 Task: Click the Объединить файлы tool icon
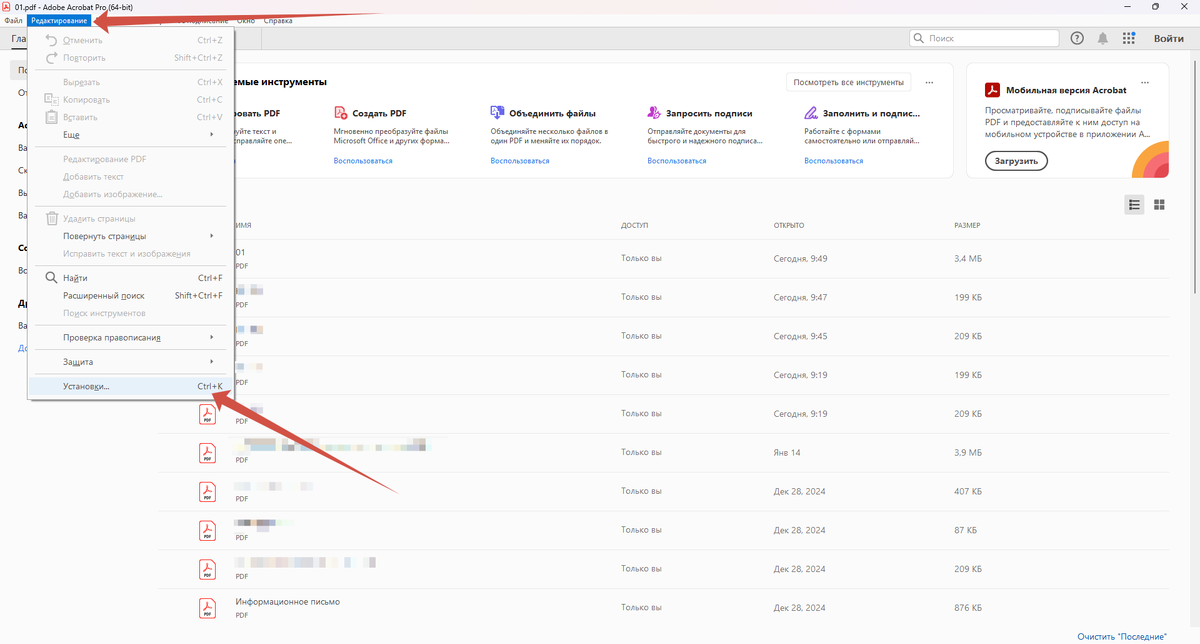point(497,113)
